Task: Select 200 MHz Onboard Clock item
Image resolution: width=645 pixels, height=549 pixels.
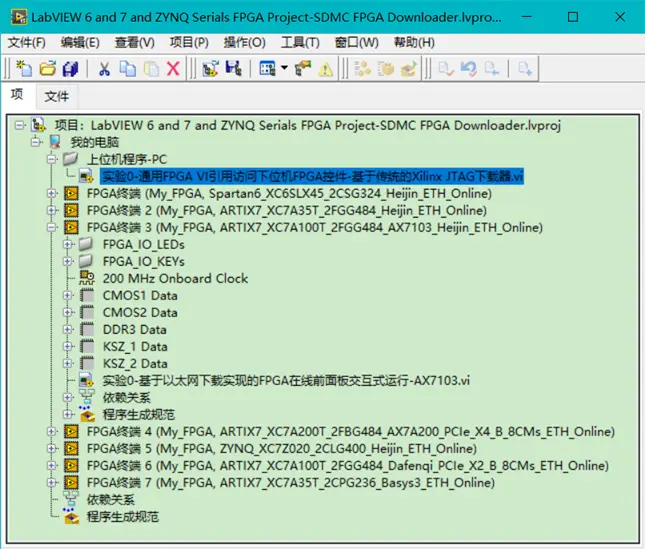Action: click(x=175, y=278)
